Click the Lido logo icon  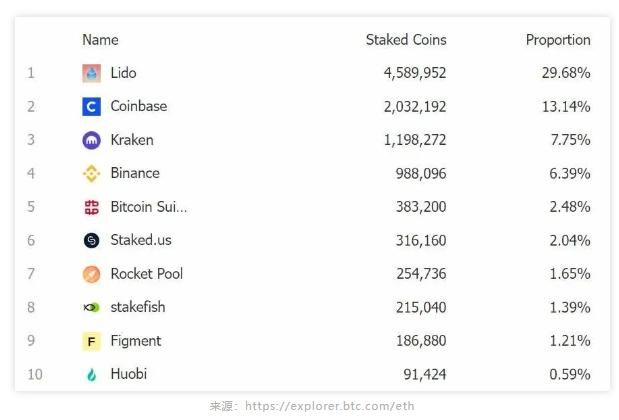[x=91, y=73]
